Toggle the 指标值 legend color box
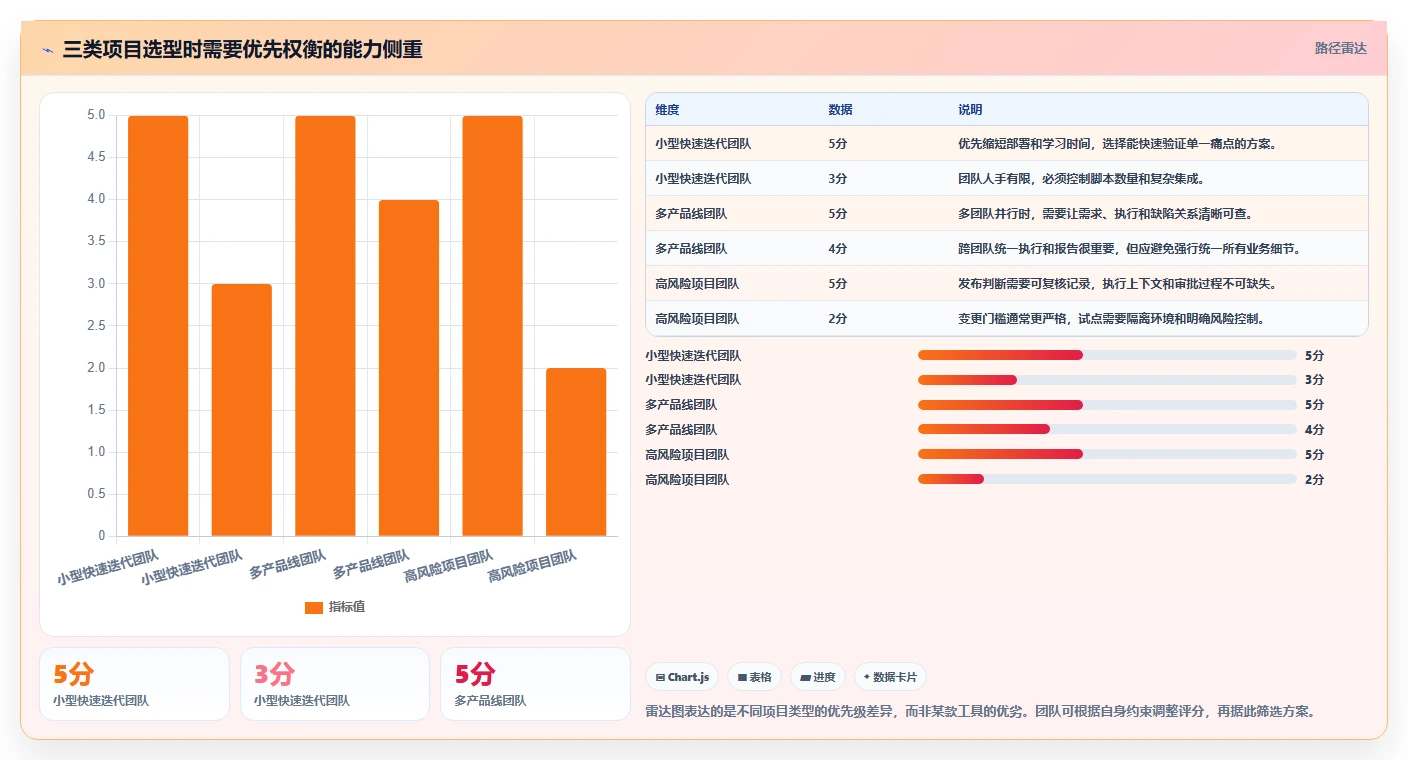This screenshot has width=1408, height=760. (x=313, y=607)
